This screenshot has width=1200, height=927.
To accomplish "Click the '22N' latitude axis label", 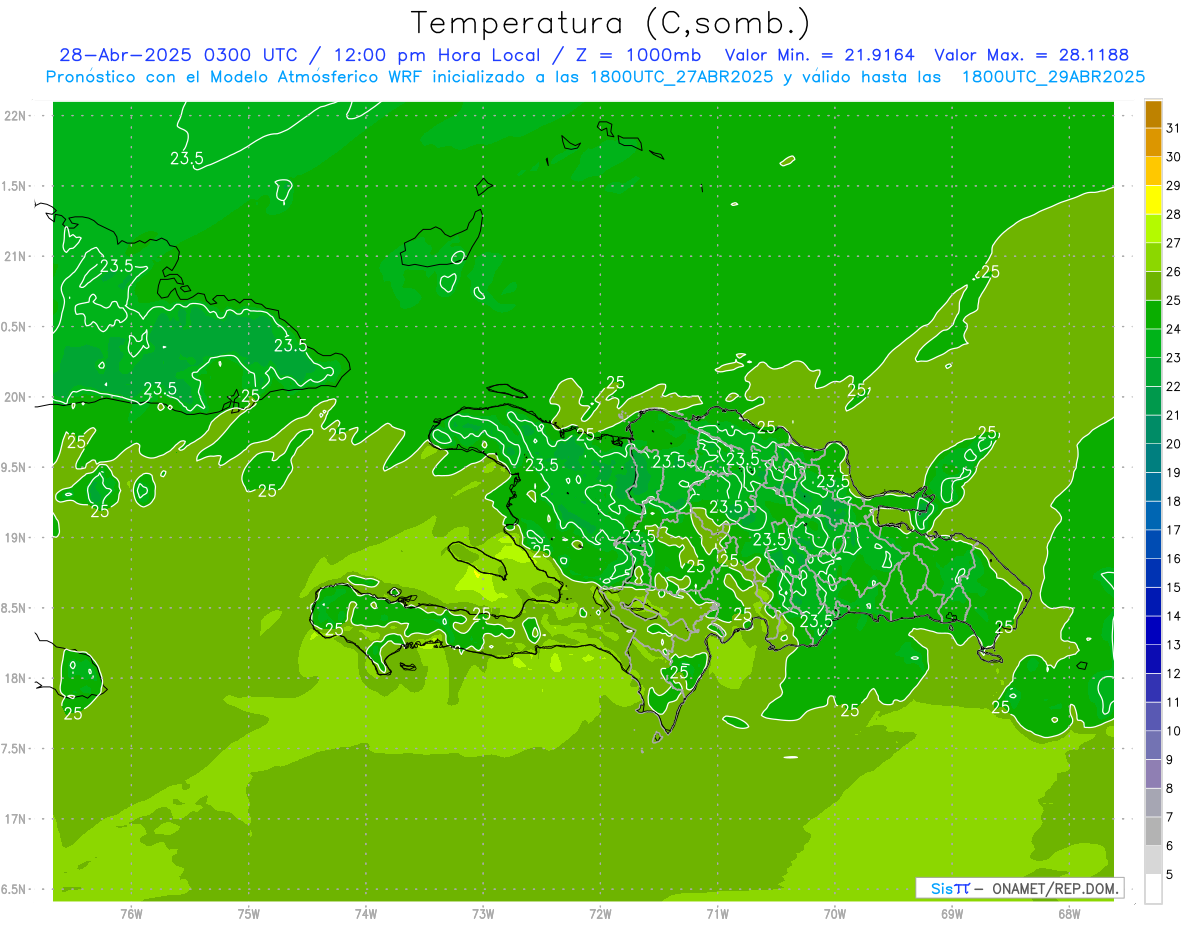I will coord(15,116).
